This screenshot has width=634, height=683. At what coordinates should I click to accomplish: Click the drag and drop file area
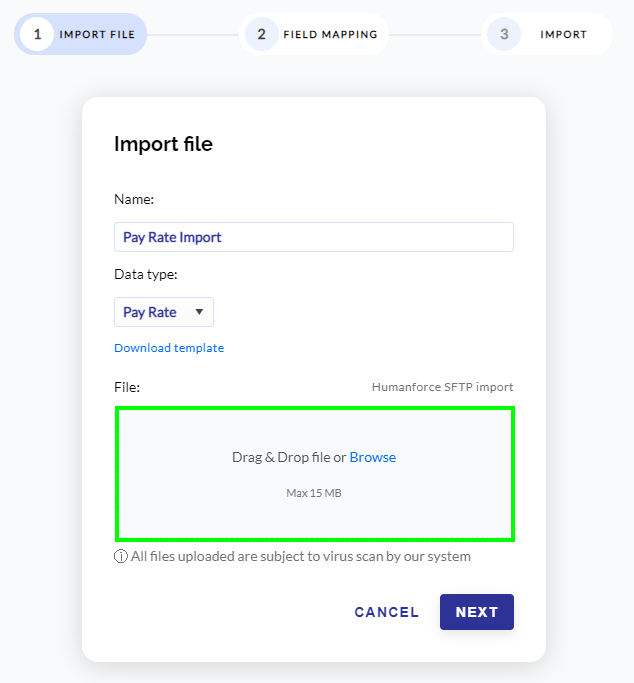tap(315, 474)
